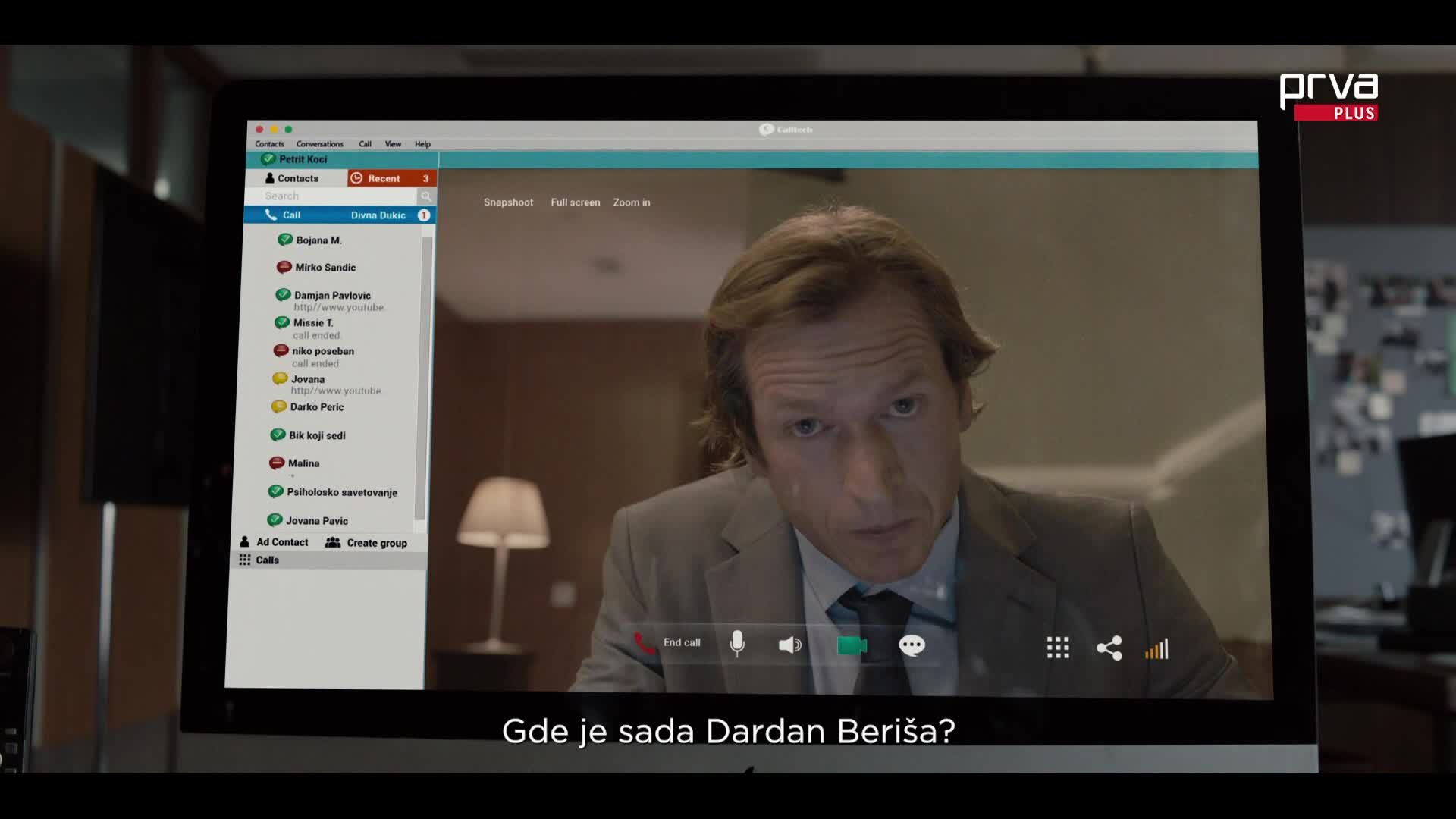Click the contact list scrollbar

(425, 378)
